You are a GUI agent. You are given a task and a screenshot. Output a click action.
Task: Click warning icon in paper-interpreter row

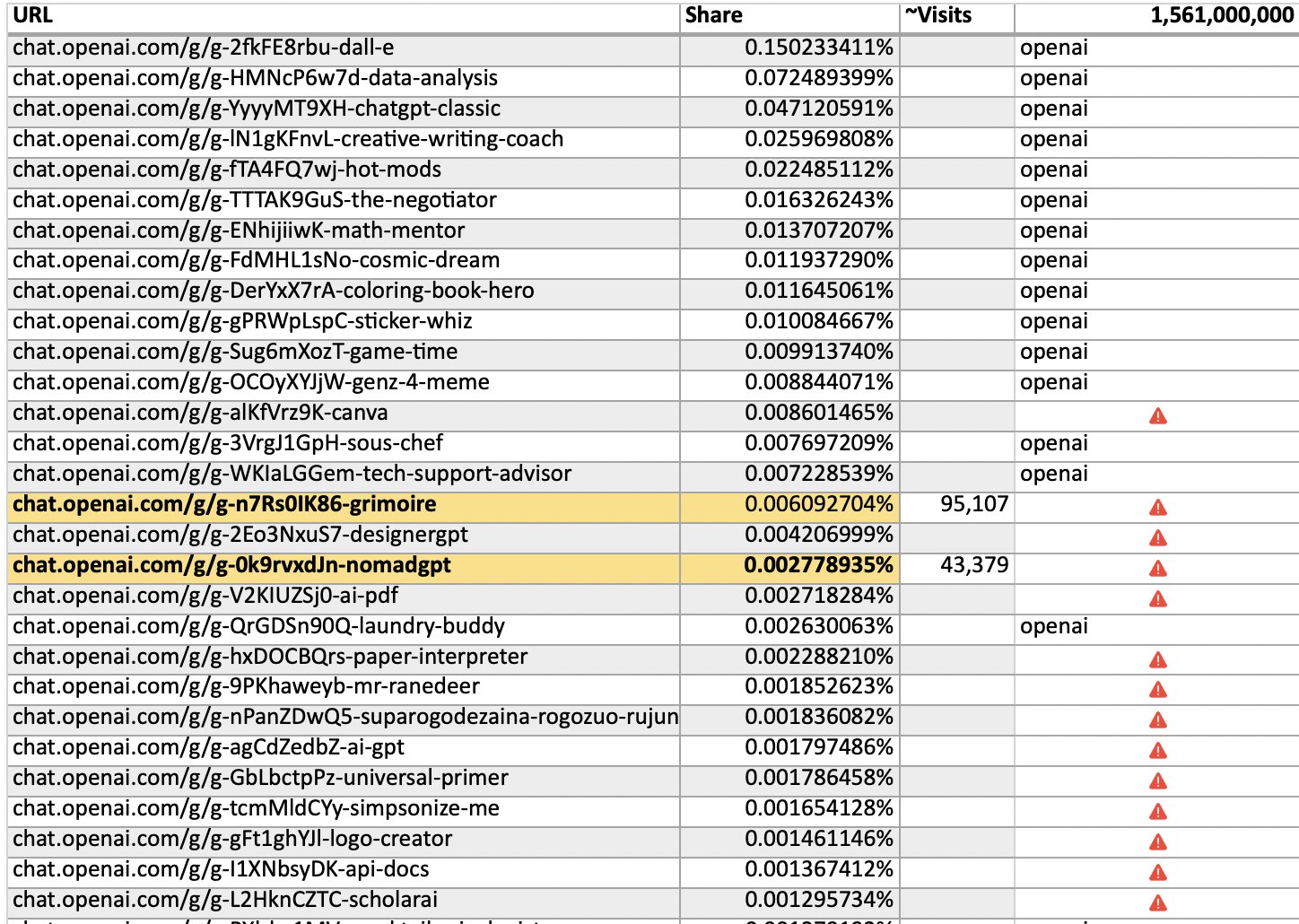(1158, 659)
